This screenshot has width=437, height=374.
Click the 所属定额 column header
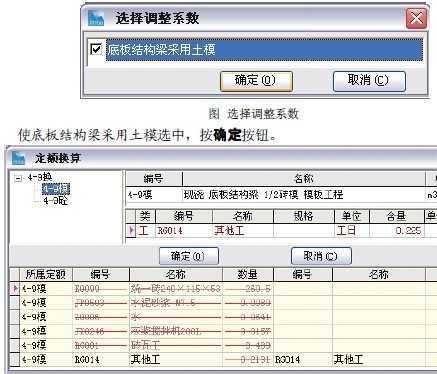point(46,275)
